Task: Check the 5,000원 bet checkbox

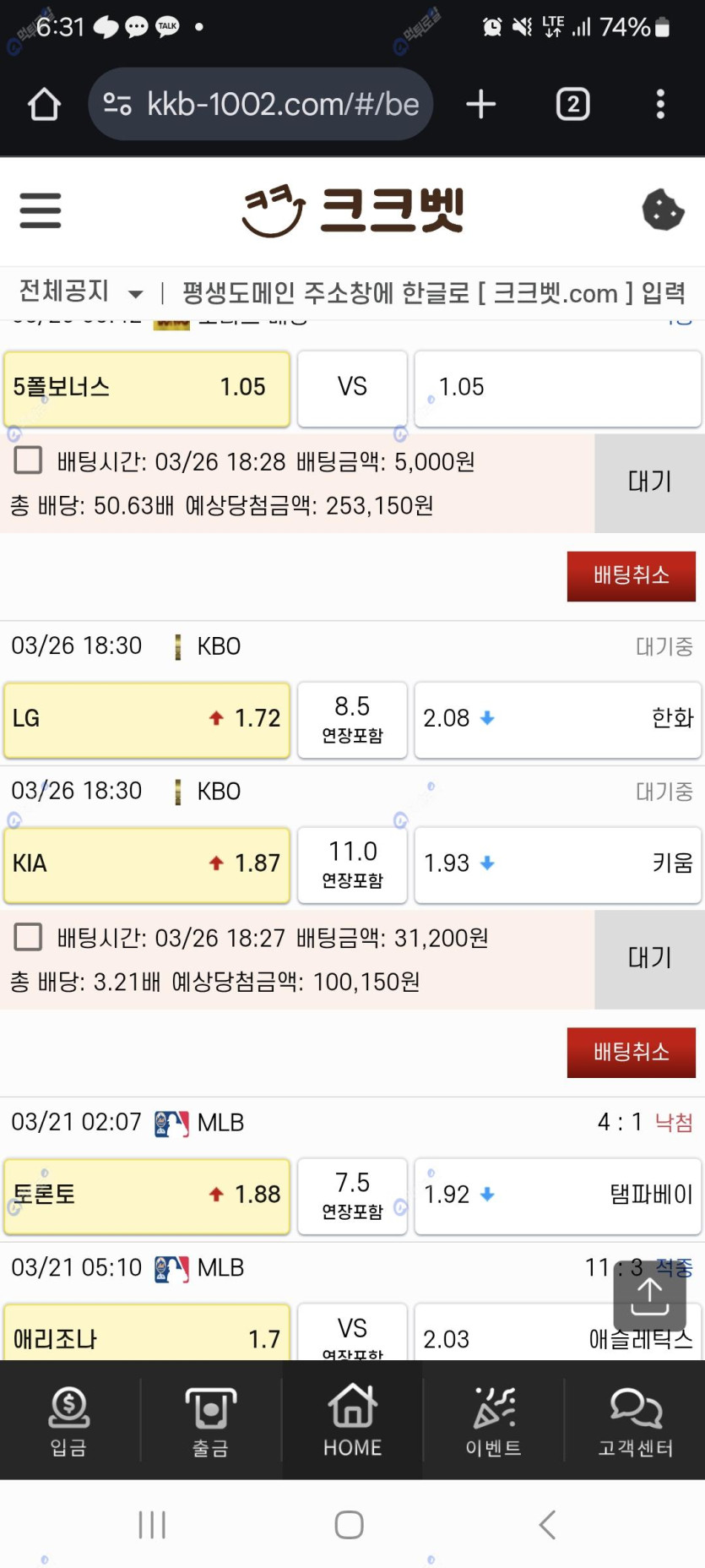Action: pyautogui.click(x=29, y=460)
